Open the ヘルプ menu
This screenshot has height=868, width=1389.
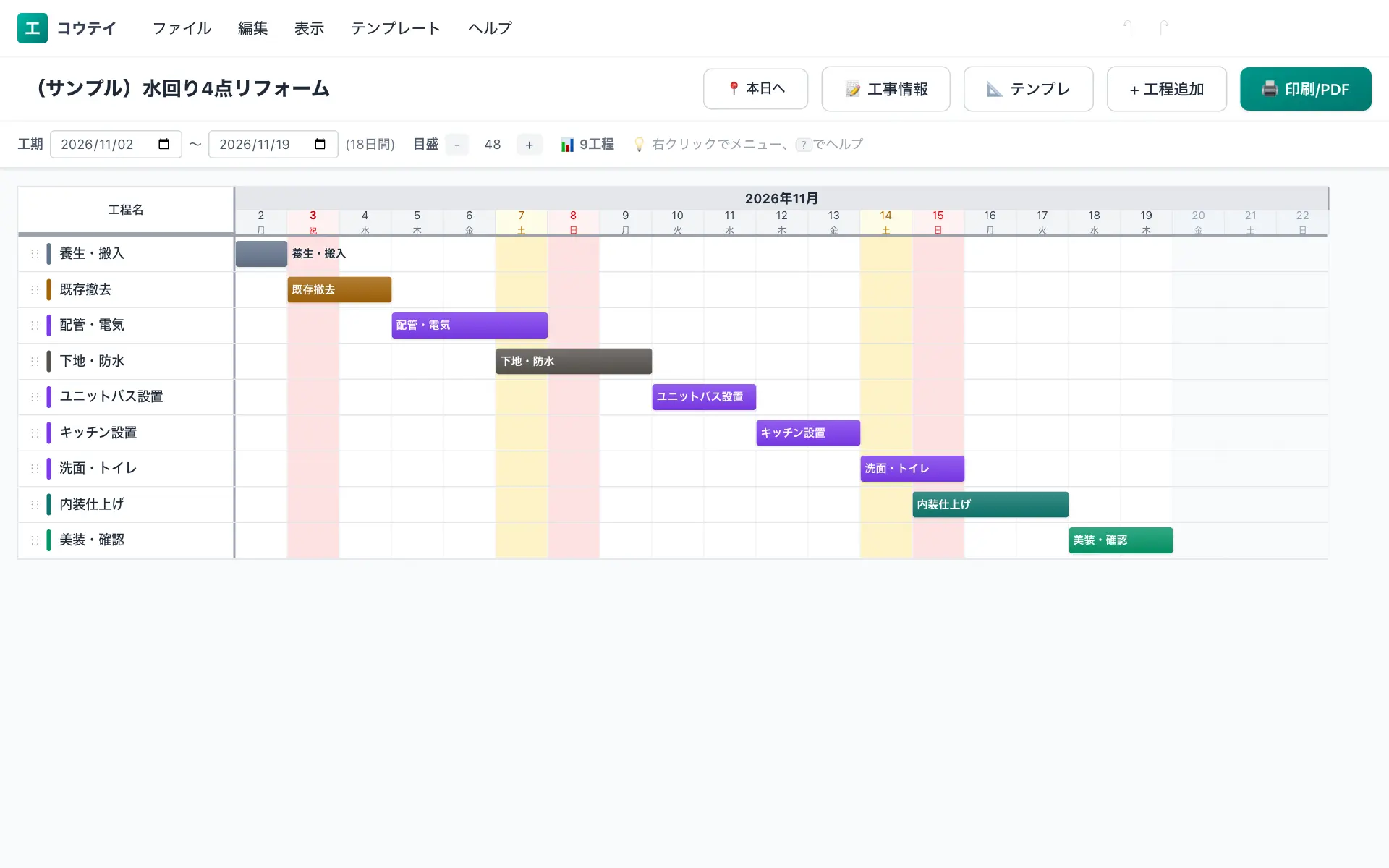[x=490, y=28]
